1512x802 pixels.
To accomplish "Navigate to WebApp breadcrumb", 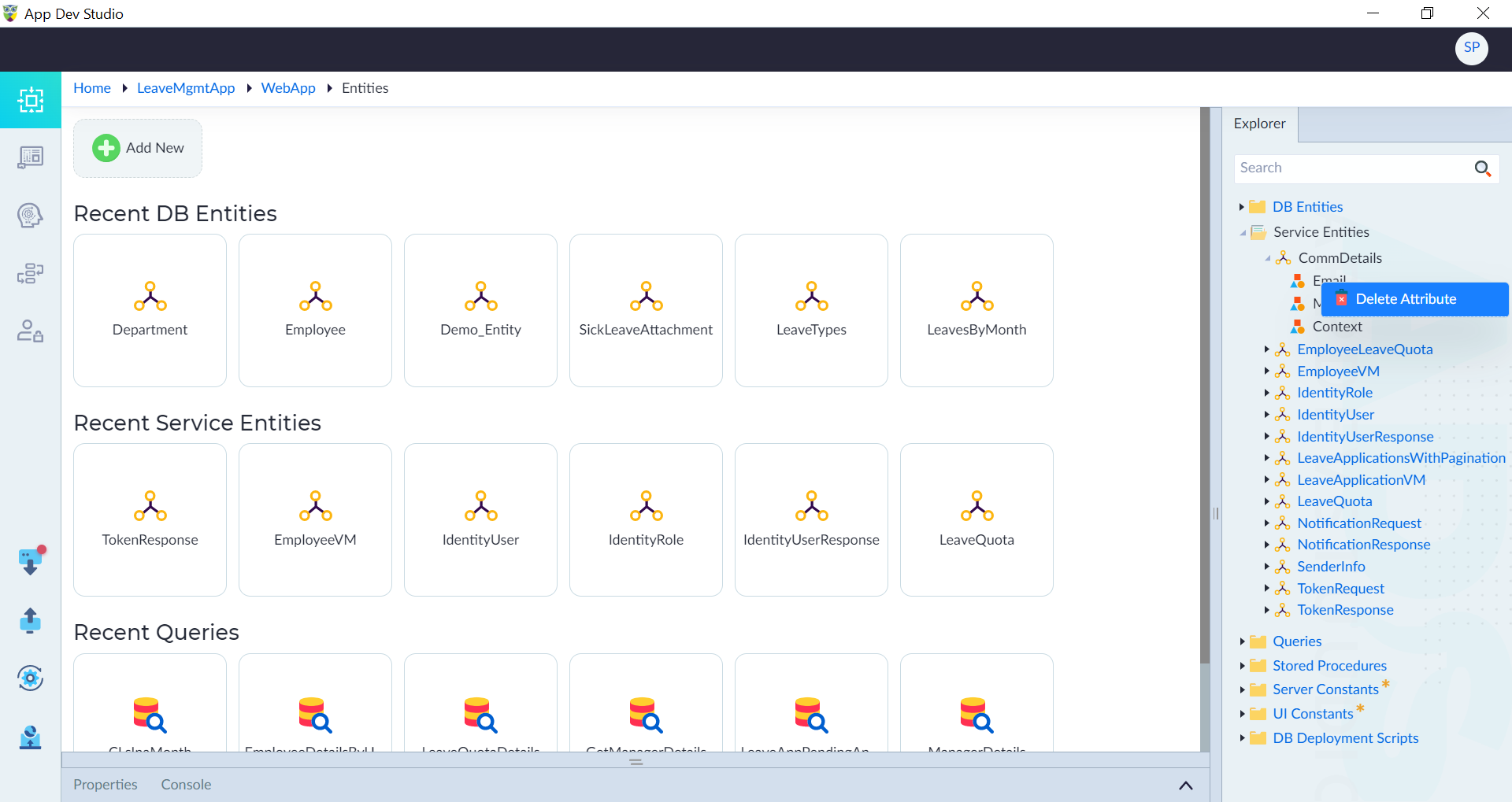I will coord(288,88).
